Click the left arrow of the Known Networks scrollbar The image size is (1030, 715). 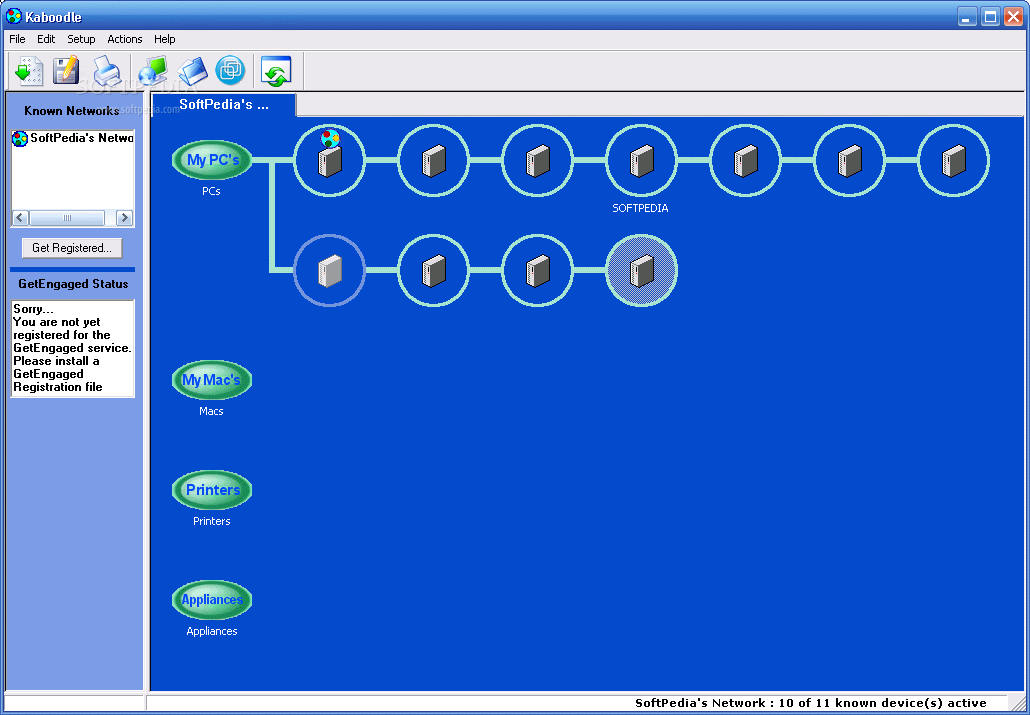click(x=20, y=218)
